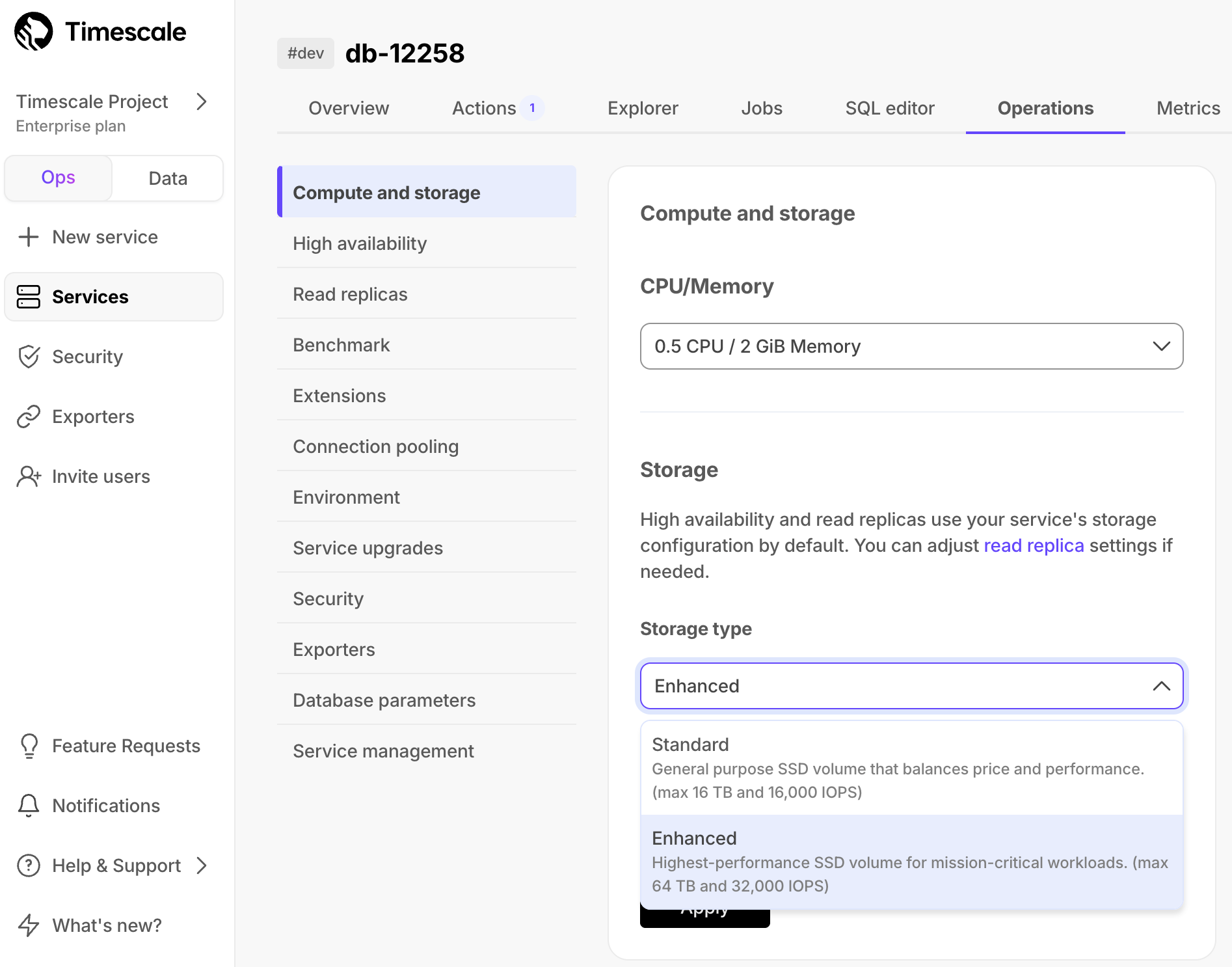Viewport: 1232px width, 967px height.
Task: Open the CPU/Memory dropdown
Action: click(911, 346)
